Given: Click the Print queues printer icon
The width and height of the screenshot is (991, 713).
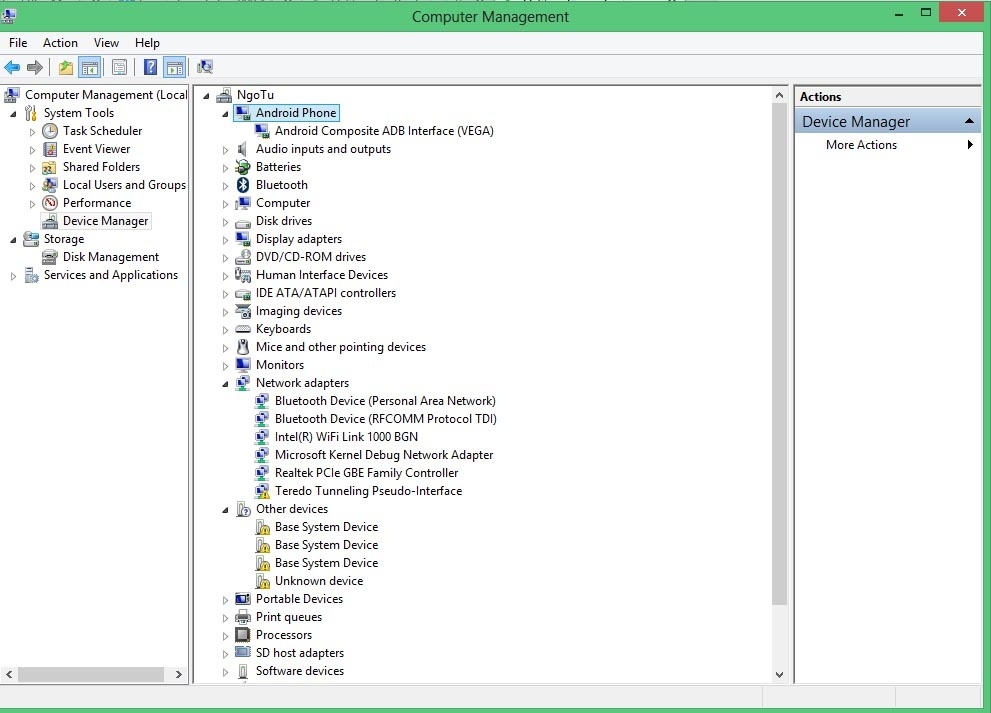Looking at the screenshot, I should 243,617.
